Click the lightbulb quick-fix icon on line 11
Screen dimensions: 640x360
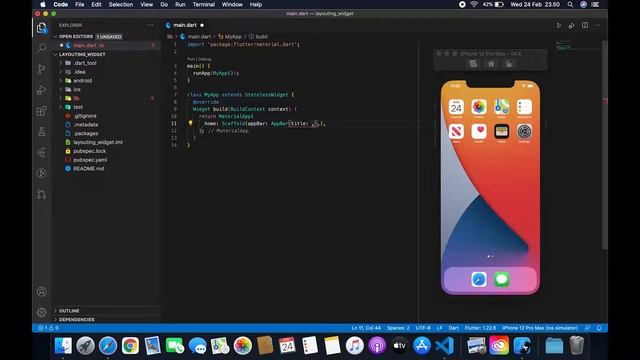tap(190, 123)
